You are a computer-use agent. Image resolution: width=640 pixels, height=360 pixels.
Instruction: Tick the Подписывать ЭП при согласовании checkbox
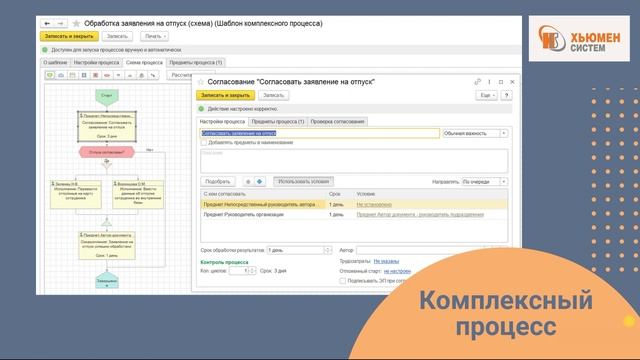point(342,281)
